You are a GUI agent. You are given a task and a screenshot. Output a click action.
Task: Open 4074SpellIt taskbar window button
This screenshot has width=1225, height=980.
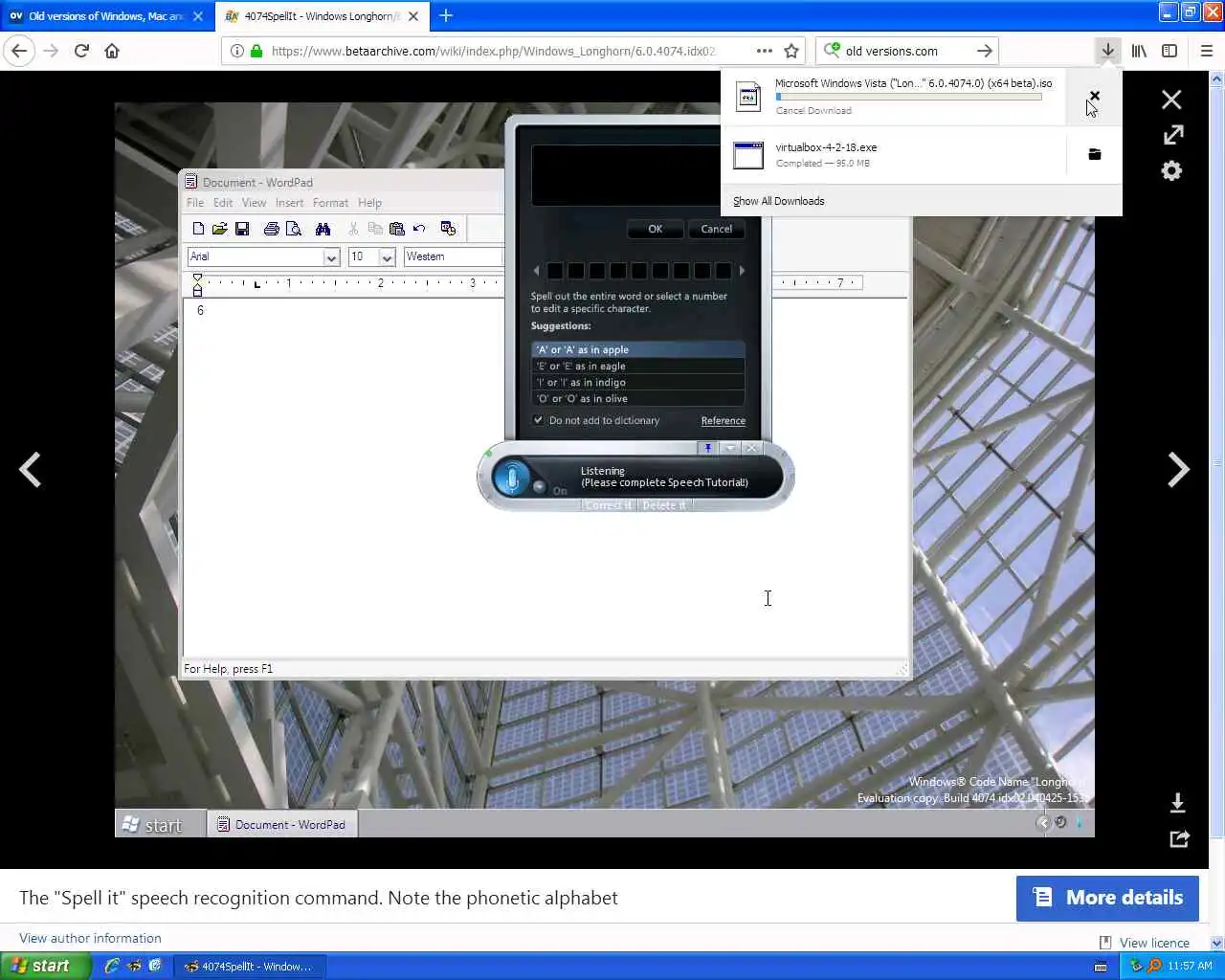(x=251, y=967)
